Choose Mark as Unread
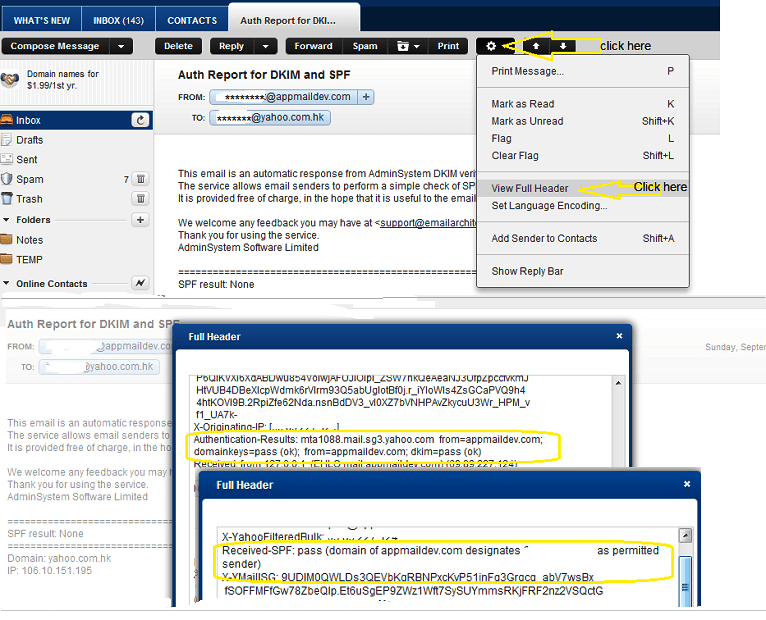The image size is (766, 620). coord(582,121)
